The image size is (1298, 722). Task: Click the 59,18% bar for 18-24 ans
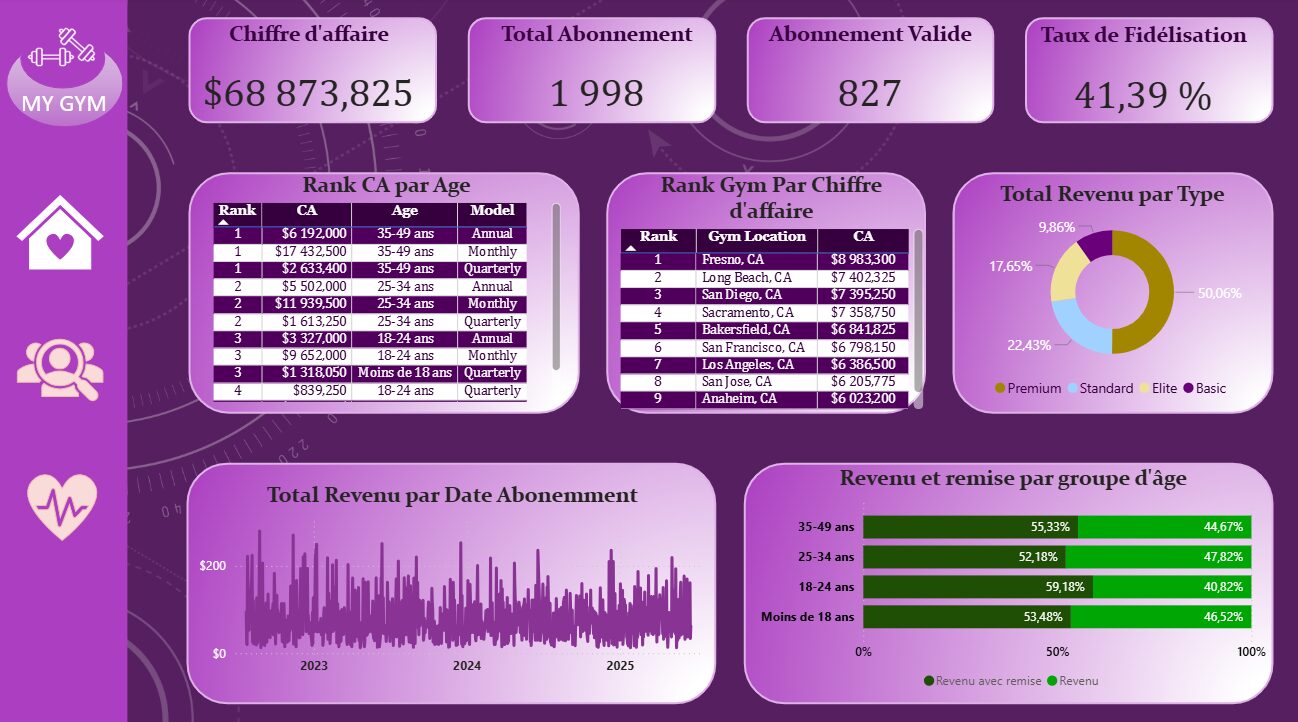point(978,587)
